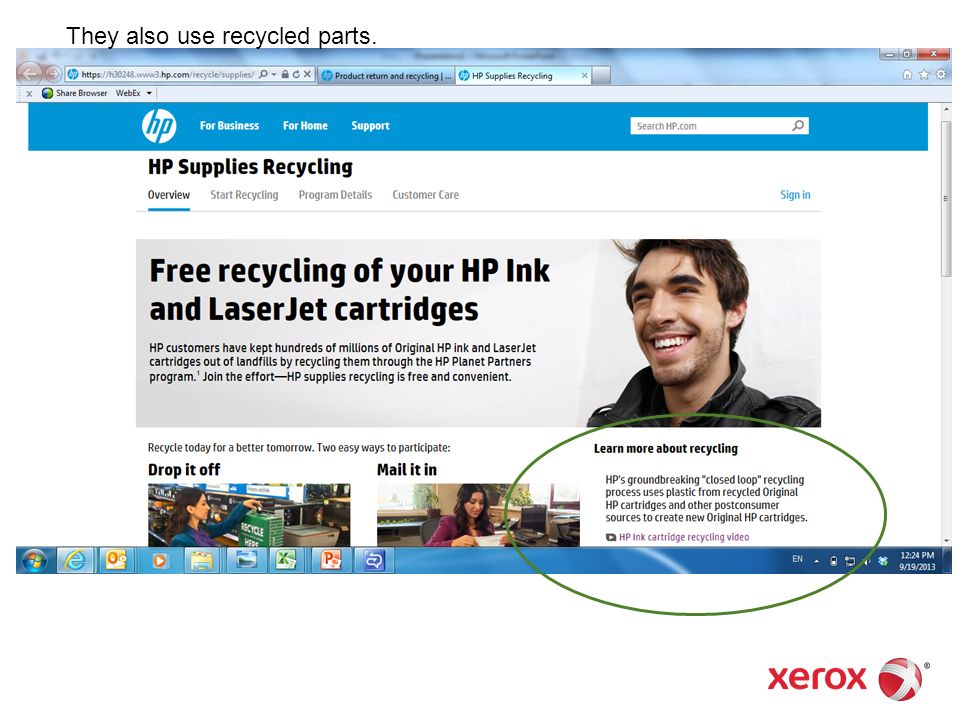Open the Program Details tab
Viewport: 960px width, 720px height.
tap(336, 195)
